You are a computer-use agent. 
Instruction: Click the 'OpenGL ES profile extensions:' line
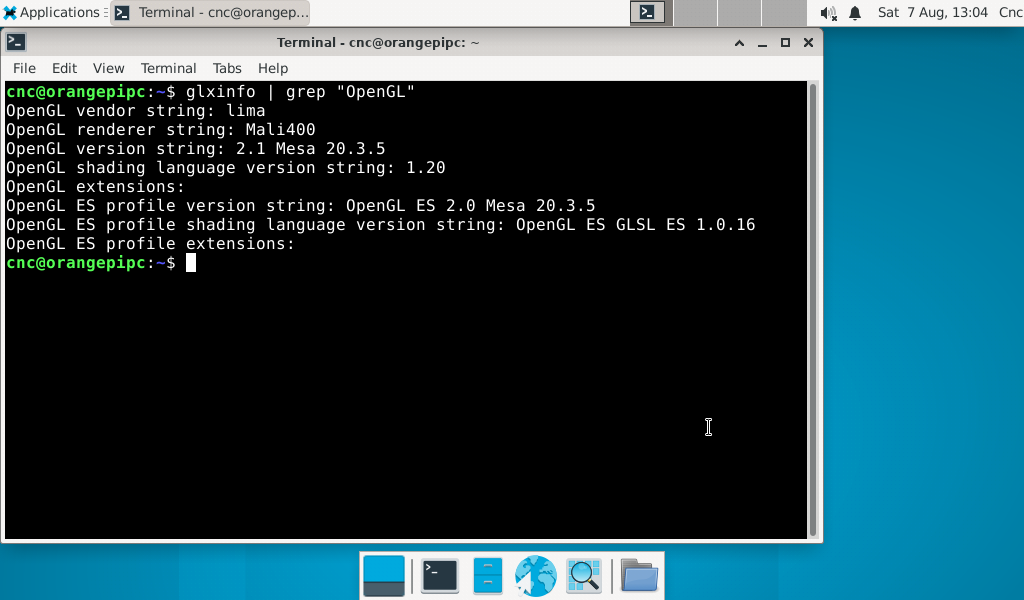pyautogui.click(x=151, y=243)
